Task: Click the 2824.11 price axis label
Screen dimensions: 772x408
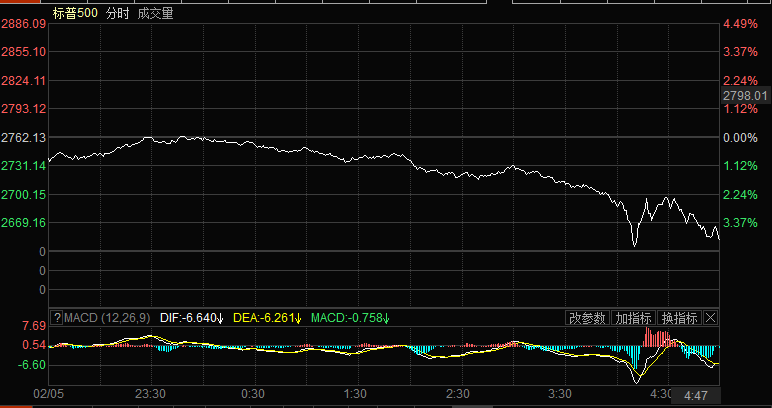Action: tap(24, 80)
